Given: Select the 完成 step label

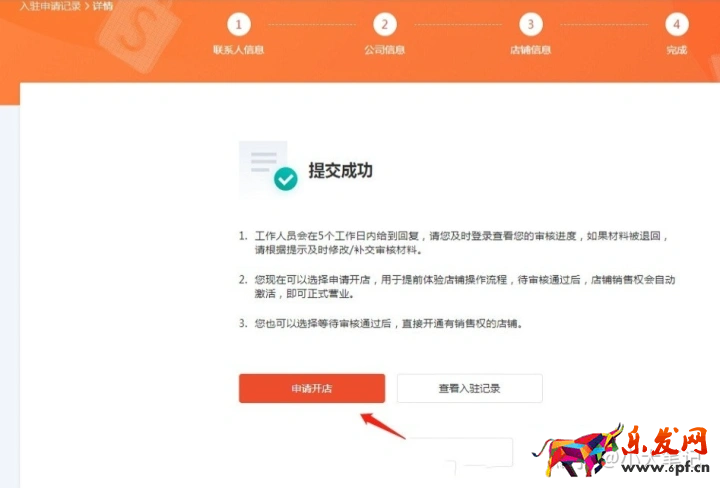Looking at the screenshot, I should point(676,50).
